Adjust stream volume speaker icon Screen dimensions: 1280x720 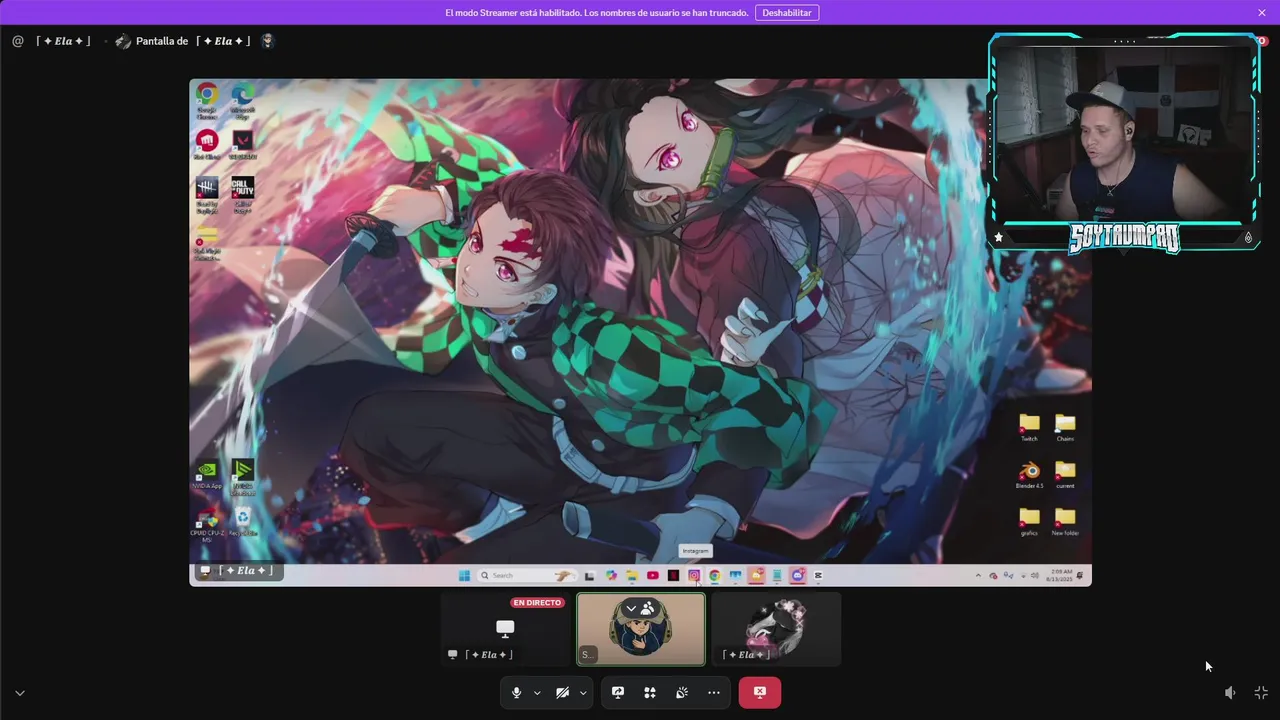[1230, 692]
